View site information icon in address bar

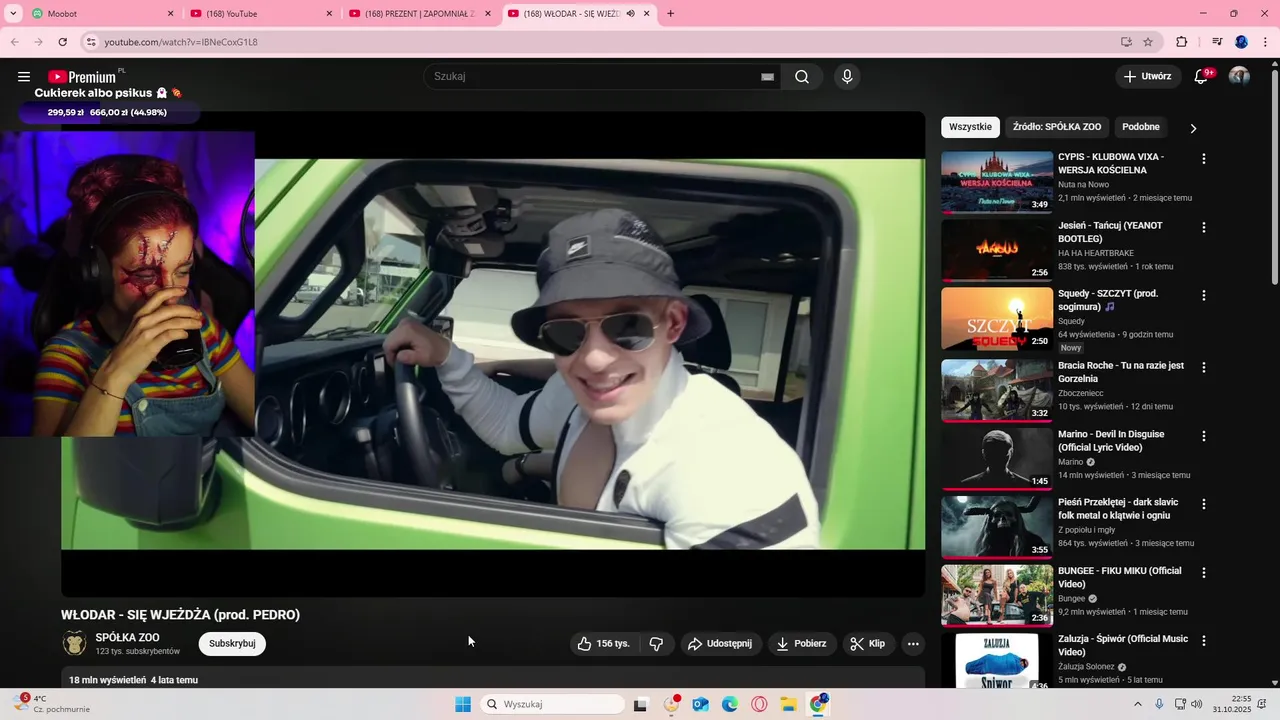(91, 42)
